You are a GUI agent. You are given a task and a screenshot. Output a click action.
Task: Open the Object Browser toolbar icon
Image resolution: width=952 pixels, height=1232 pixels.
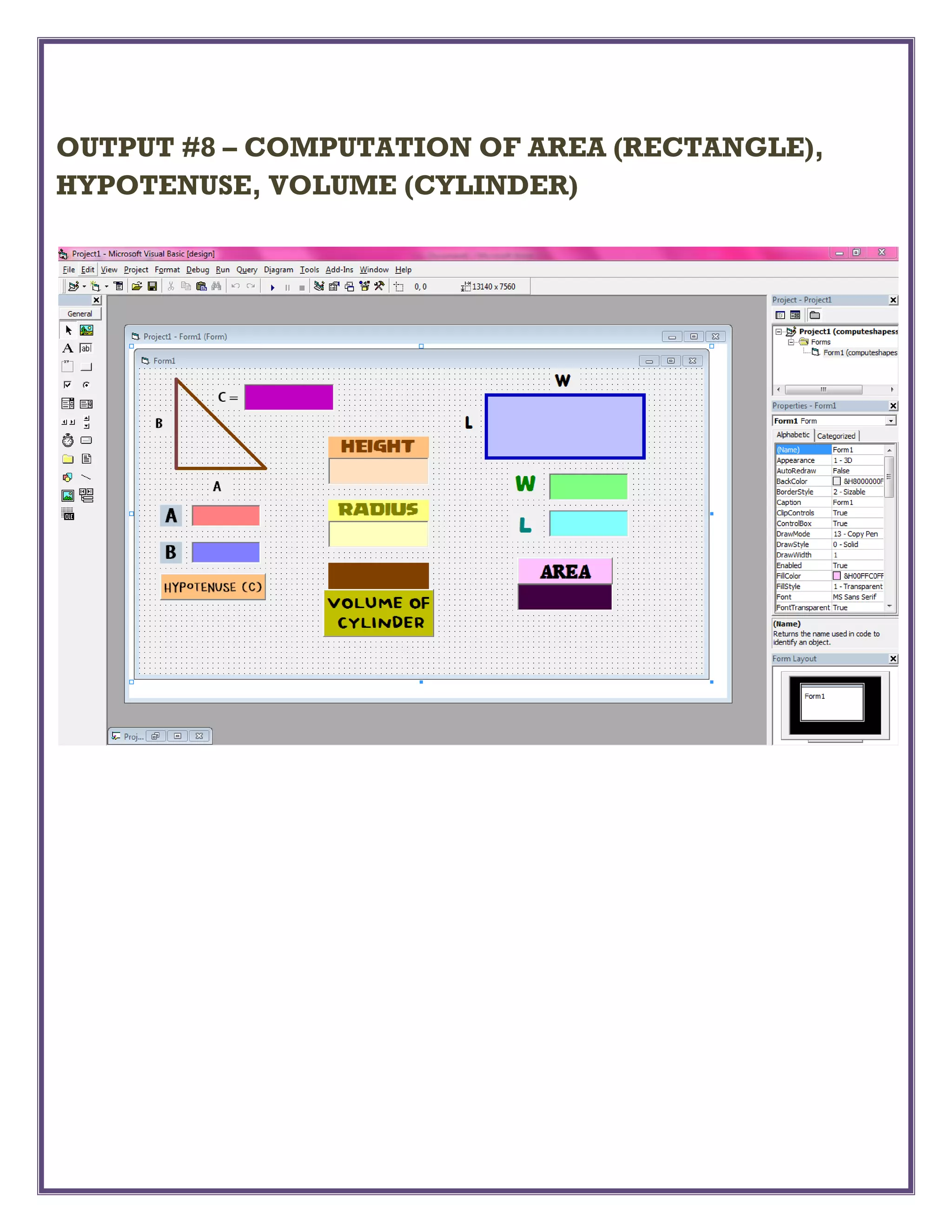[365, 286]
